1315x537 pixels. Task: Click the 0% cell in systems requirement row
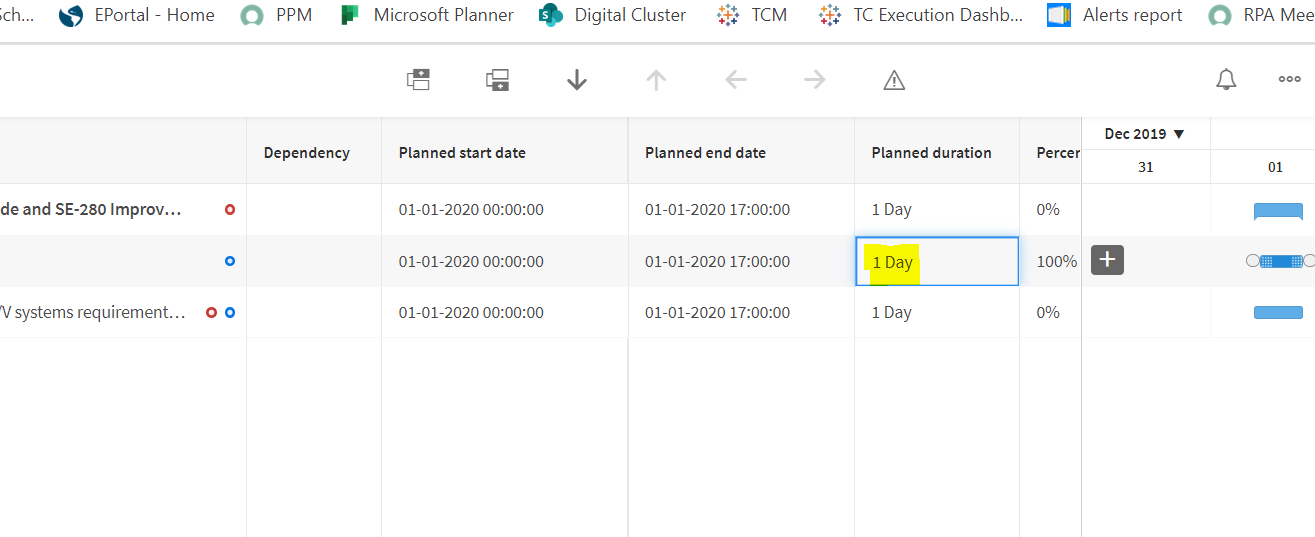coord(1048,312)
